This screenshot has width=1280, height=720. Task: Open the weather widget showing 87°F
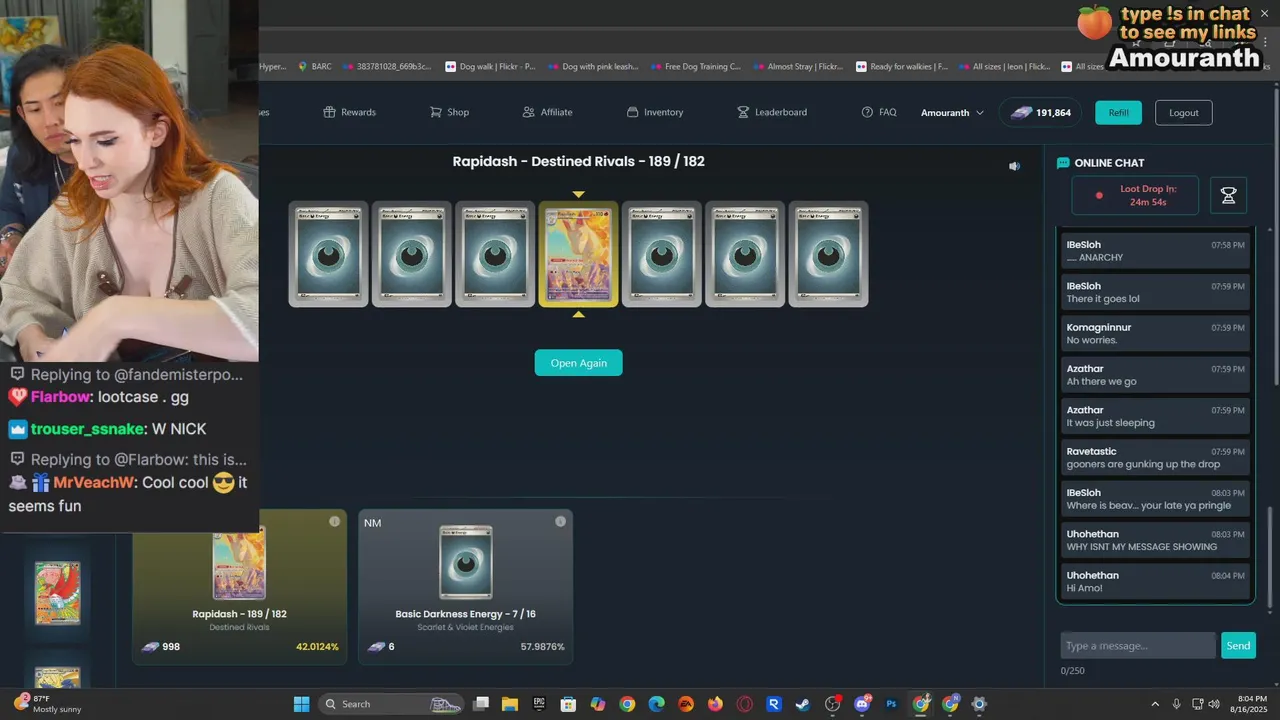coord(47,703)
